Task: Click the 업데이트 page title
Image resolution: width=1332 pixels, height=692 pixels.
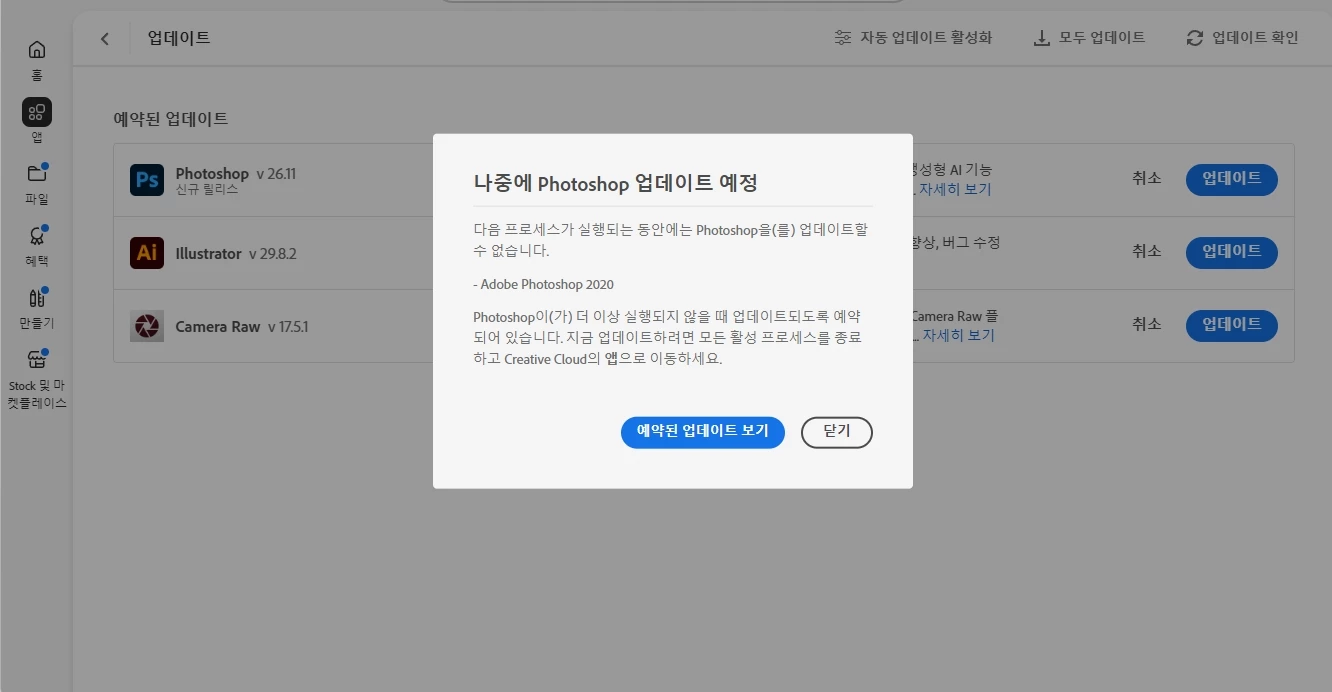Action: point(179,38)
